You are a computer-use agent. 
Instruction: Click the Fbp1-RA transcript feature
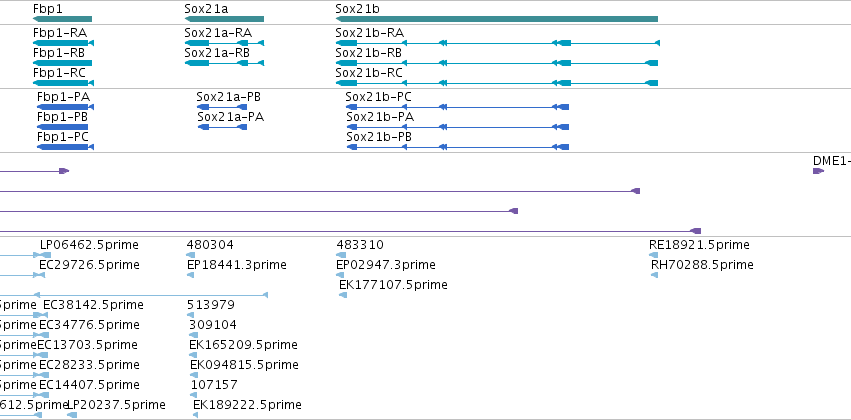pyautogui.click(x=63, y=43)
